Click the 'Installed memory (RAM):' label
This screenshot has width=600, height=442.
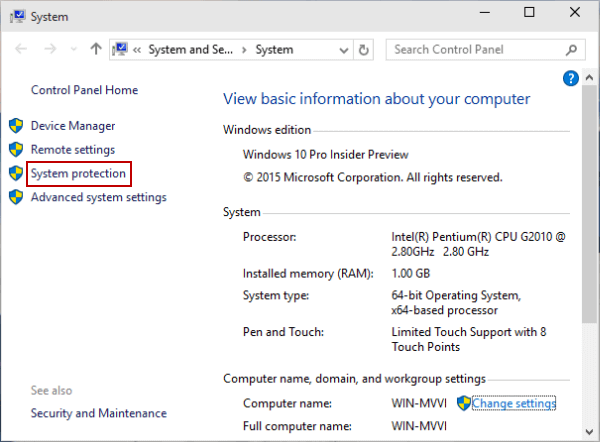tap(308, 274)
